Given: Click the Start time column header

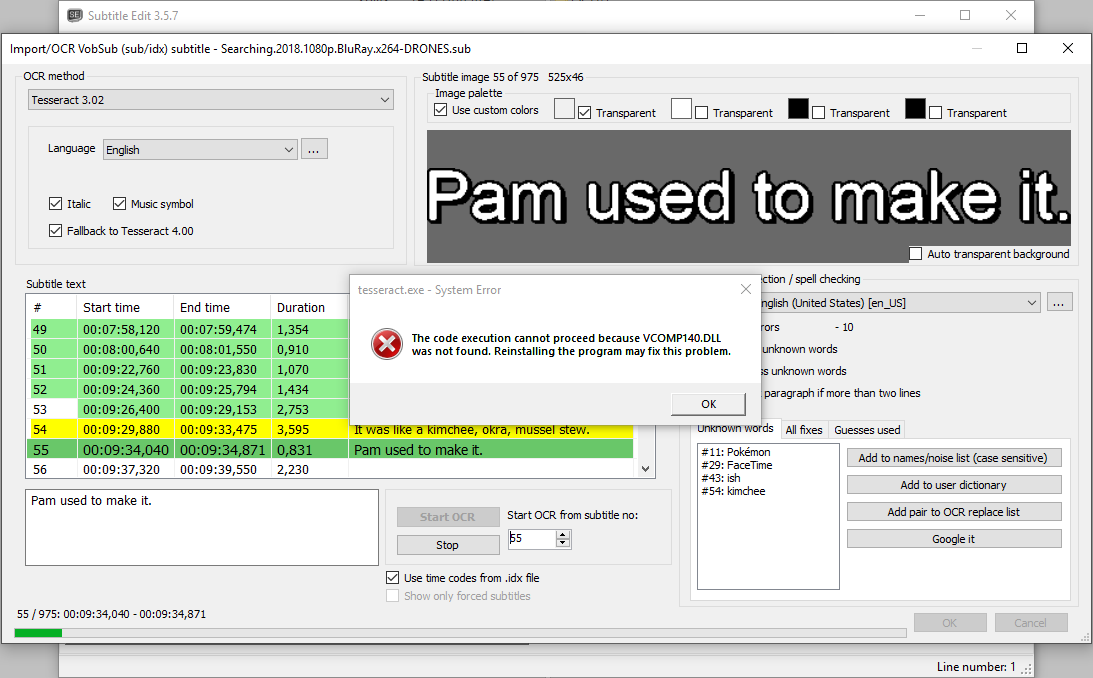Looking at the screenshot, I should pyautogui.click(x=125, y=307).
